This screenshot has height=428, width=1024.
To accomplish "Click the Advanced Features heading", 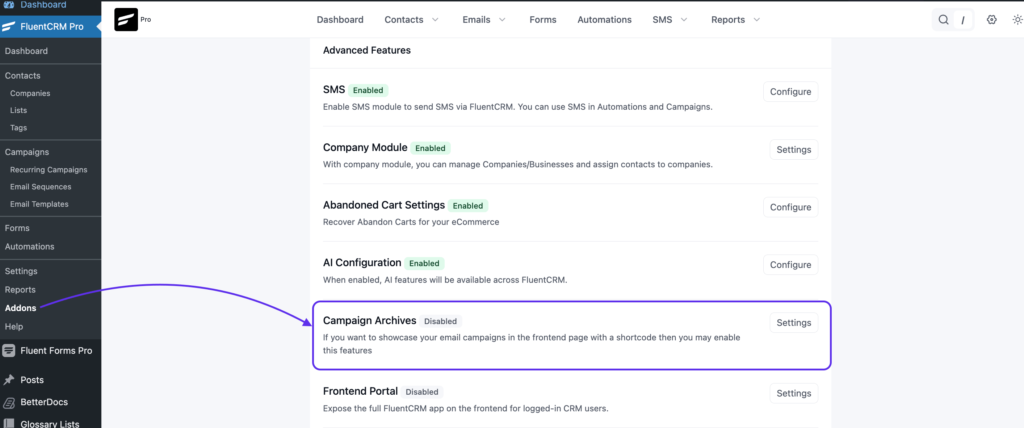I will click(x=367, y=50).
